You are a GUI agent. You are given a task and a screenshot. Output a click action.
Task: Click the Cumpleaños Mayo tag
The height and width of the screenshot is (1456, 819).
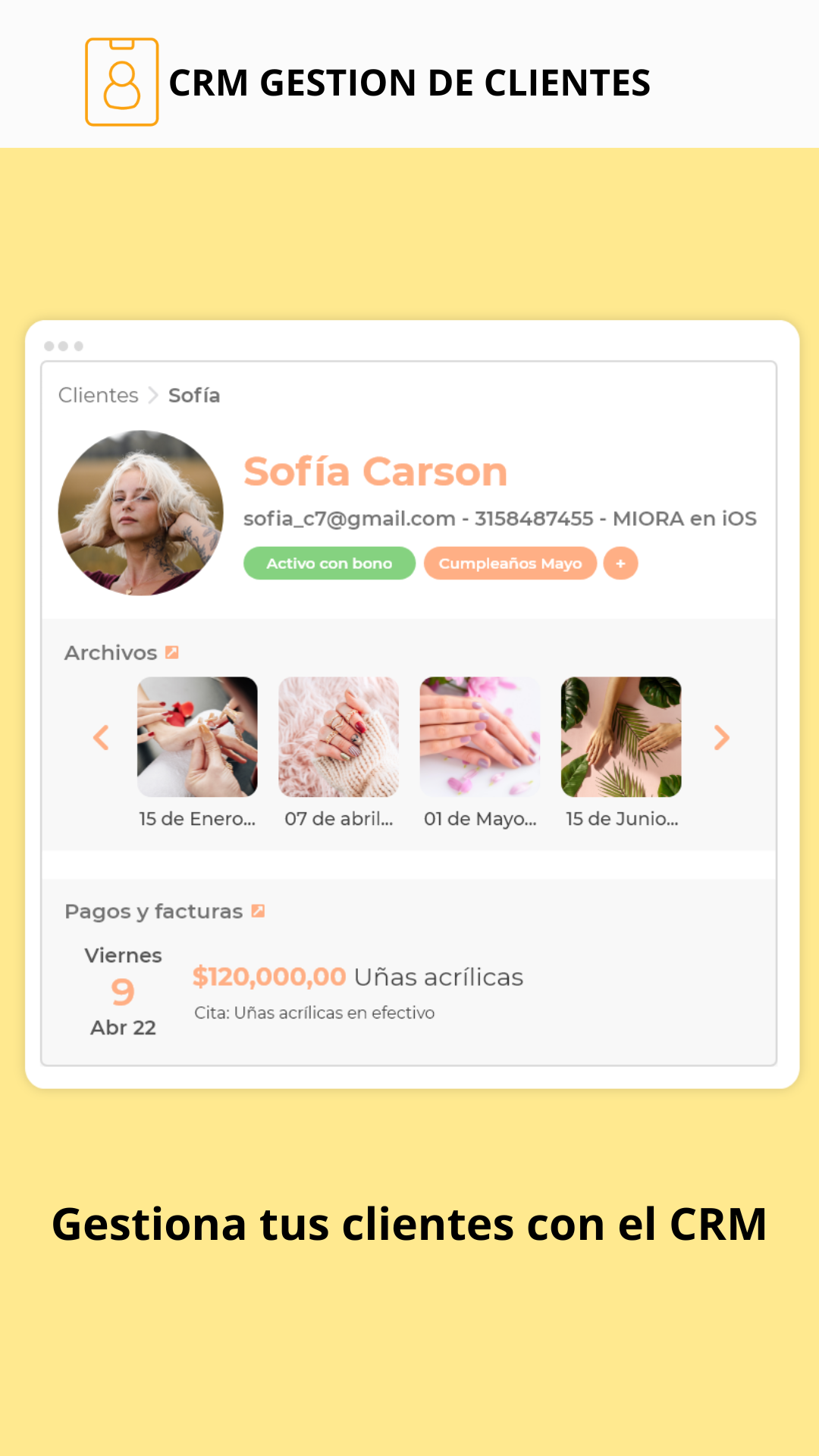pyautogui.click(x=510, y=563)
